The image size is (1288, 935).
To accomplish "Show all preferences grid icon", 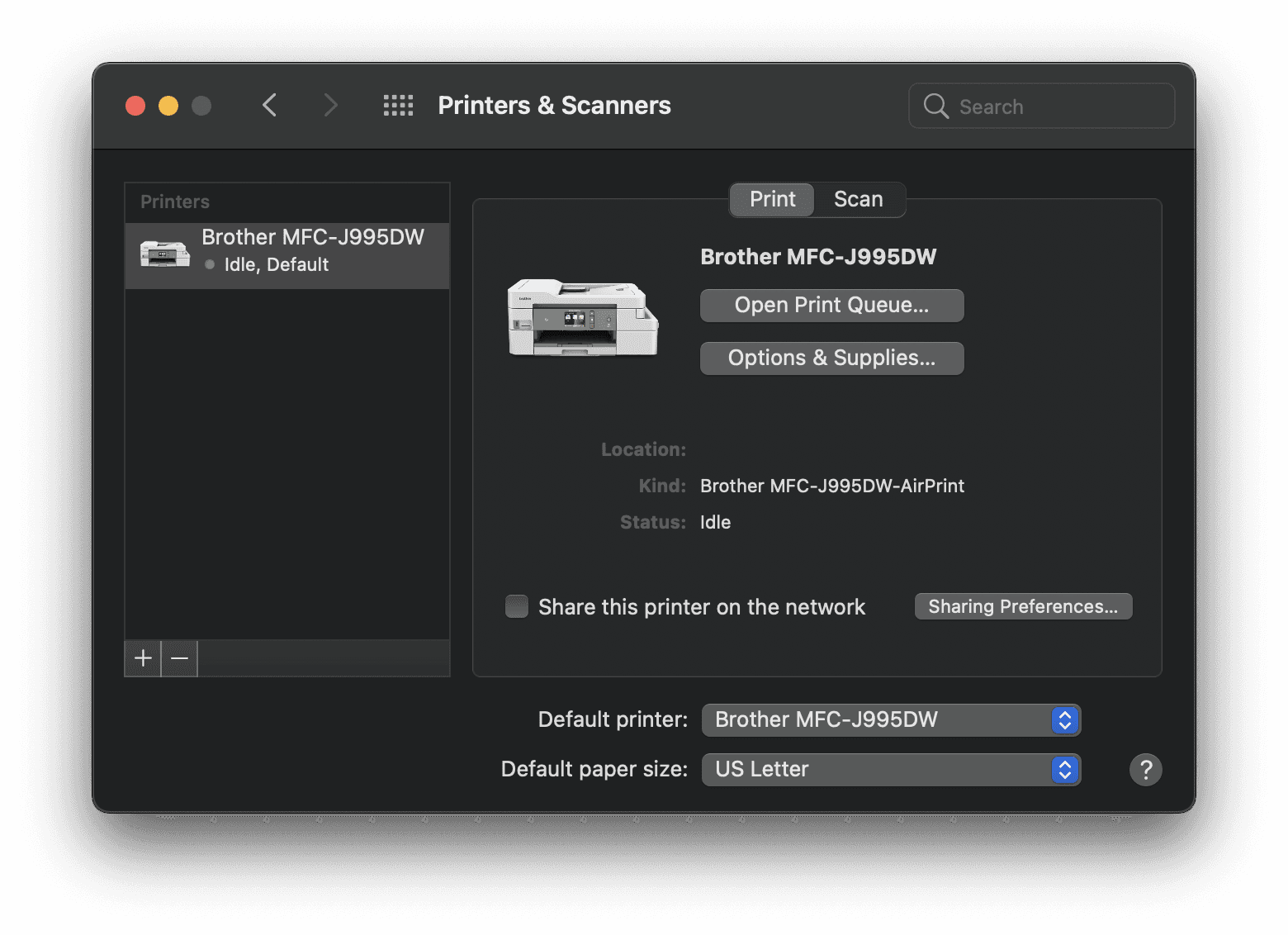I will (398, 106).
